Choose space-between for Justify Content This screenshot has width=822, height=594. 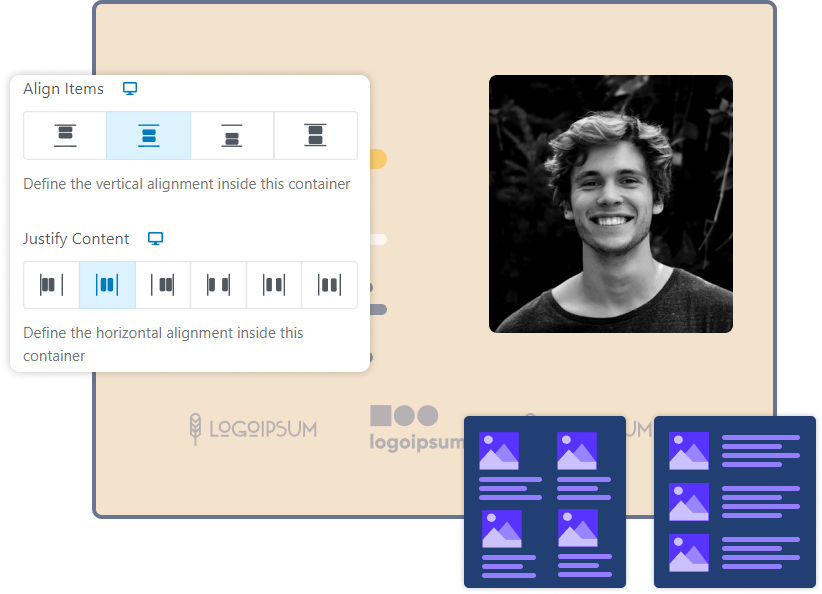click(x=218, y=285)
